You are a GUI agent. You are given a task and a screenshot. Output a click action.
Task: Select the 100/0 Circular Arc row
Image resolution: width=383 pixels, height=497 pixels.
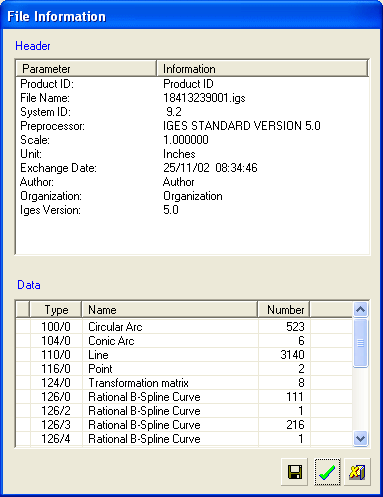tap(184, 327)
